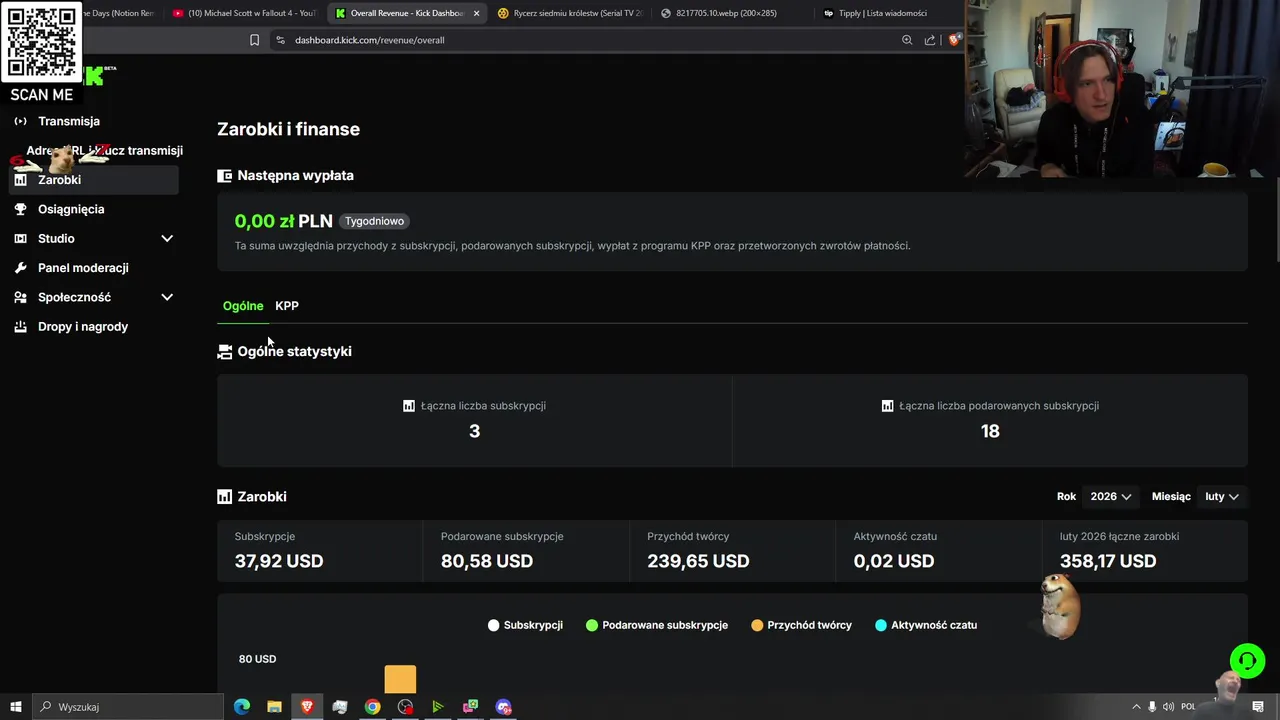Click the Panel moderacji wrench icon

20,268
